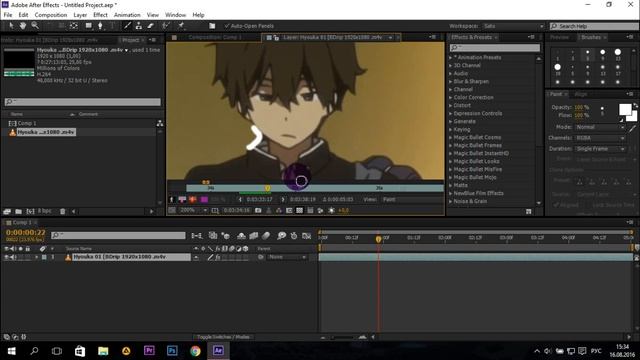
Task: Mute audio of Hyouka layer
Action: 13,257
